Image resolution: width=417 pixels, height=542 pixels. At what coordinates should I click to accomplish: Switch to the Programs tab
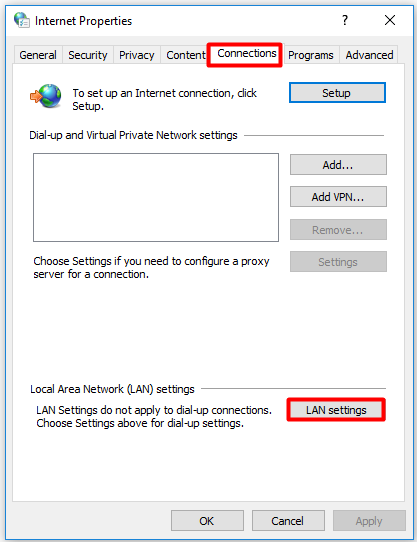pyautogui.click(x=311, y=55)
